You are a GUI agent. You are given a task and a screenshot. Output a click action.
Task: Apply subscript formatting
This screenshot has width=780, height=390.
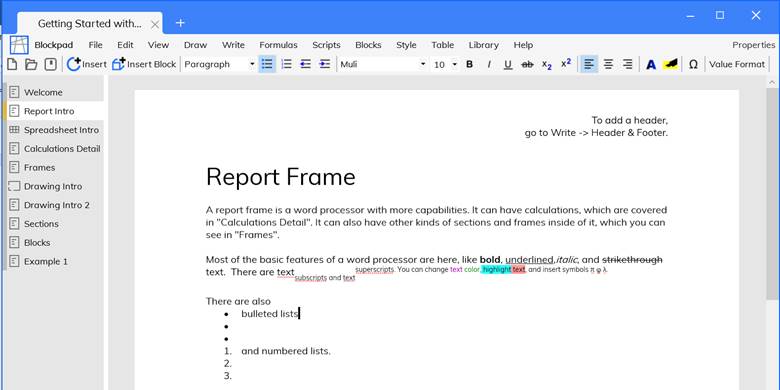pyautogui.click(x=547, y=64)
